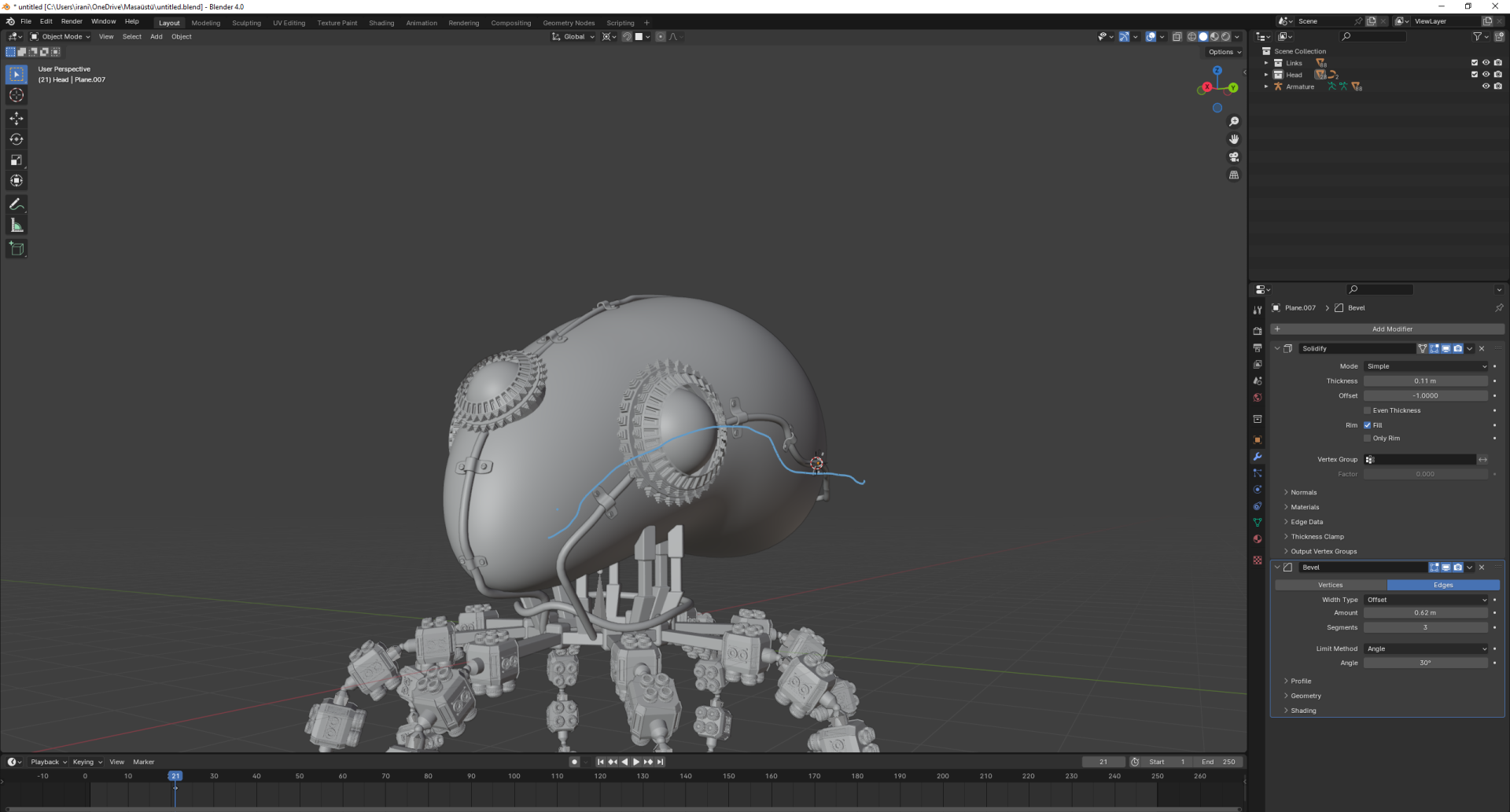Open the viewport Add menu
Image resolution: width=1510 pixels, height=812 pixels.
point(157,37)
